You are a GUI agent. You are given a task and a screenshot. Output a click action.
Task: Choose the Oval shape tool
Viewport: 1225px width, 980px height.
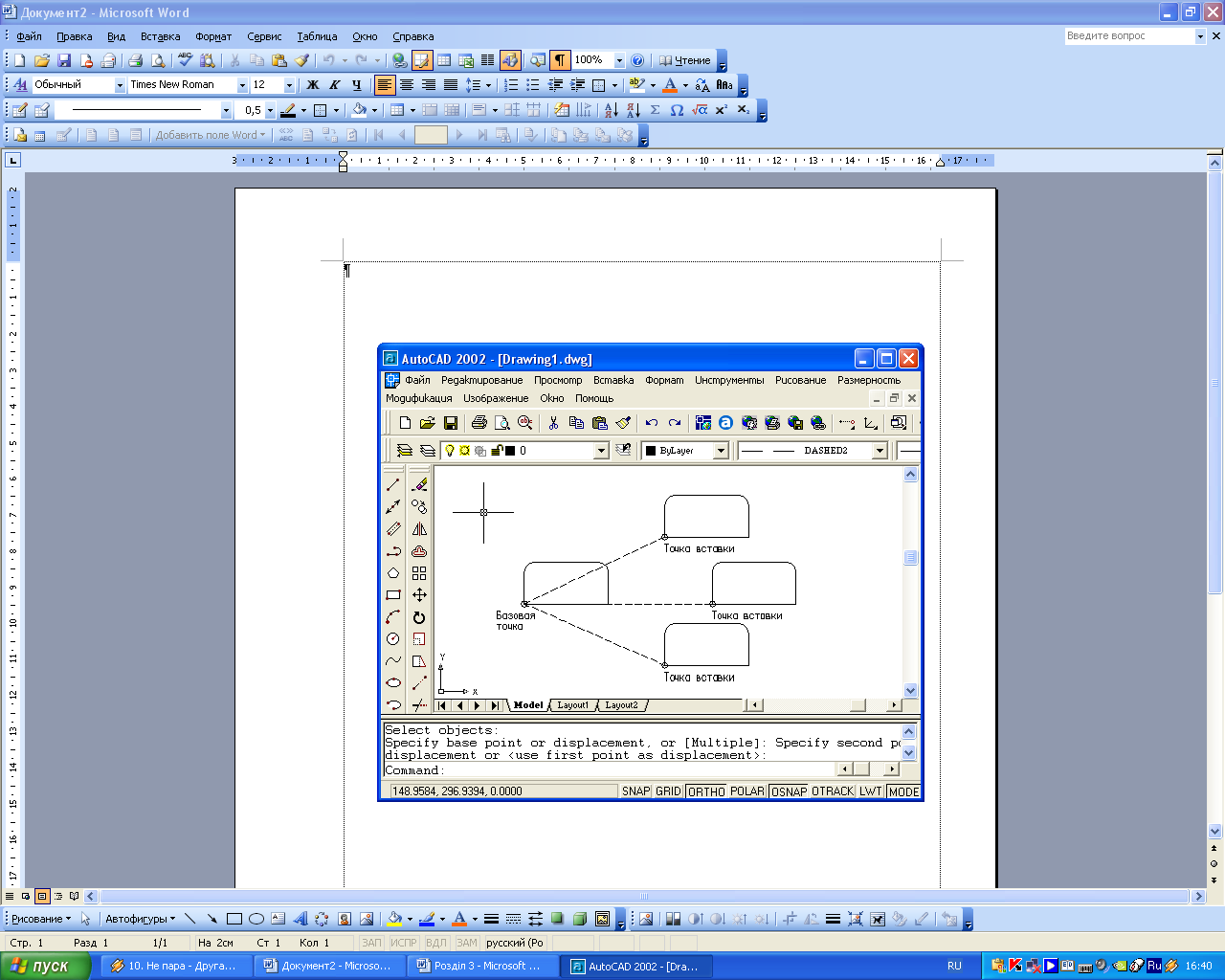point(256,919)
